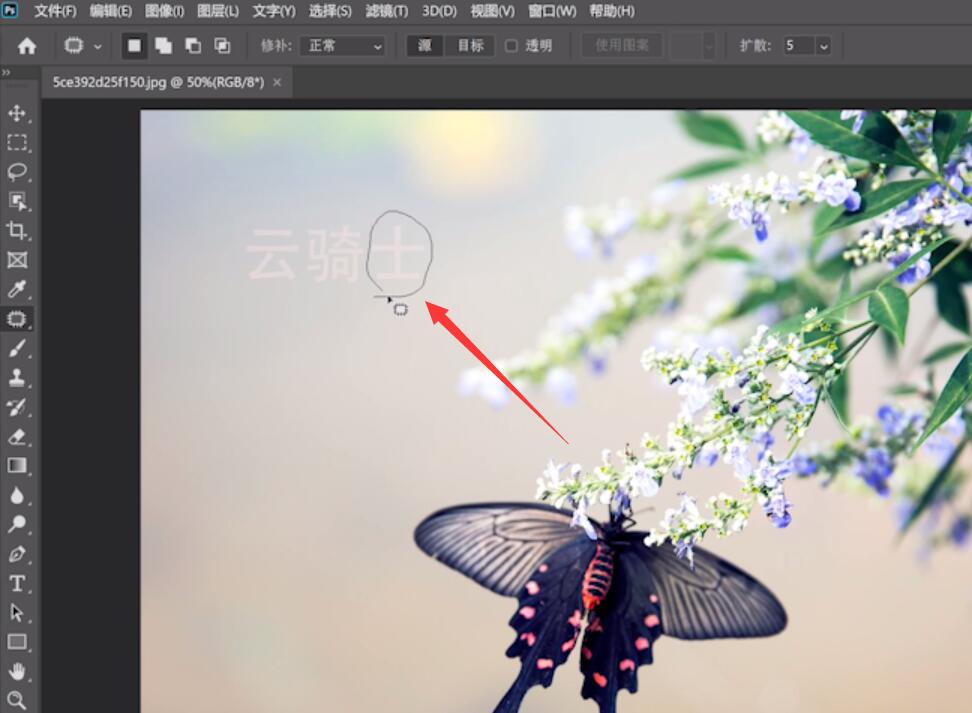Screen dimensions: 972x713
Task: Select the Frame tool
Action: tap(17, 260)
